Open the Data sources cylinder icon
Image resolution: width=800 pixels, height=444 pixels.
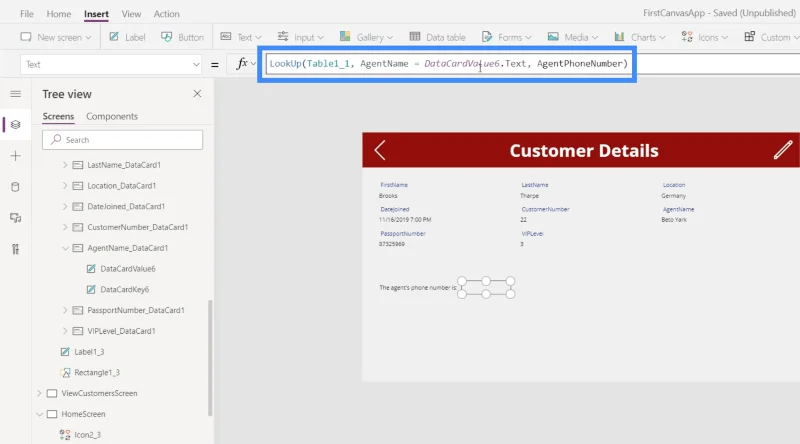pyautogui.click(x=15, y=187)
